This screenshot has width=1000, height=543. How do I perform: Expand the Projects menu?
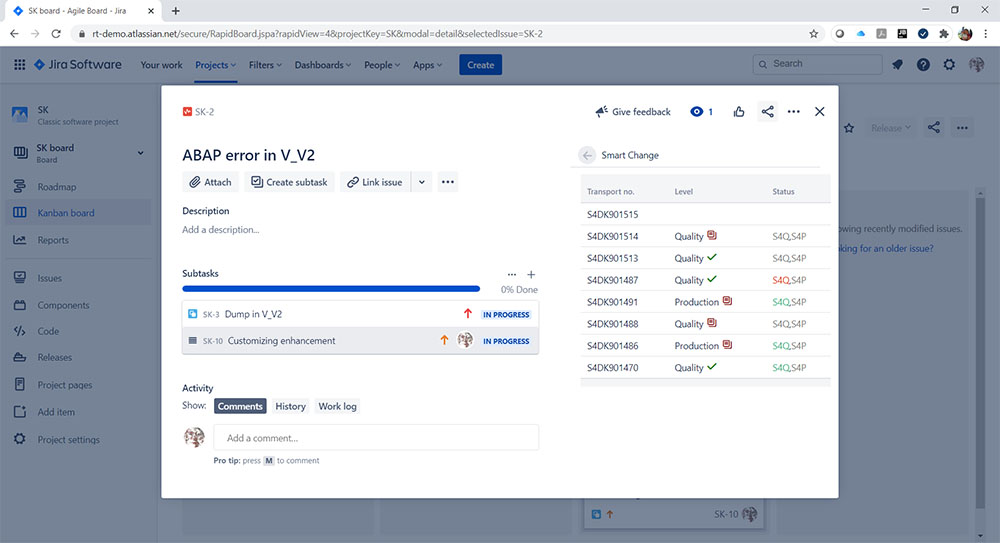click(216, 65)
